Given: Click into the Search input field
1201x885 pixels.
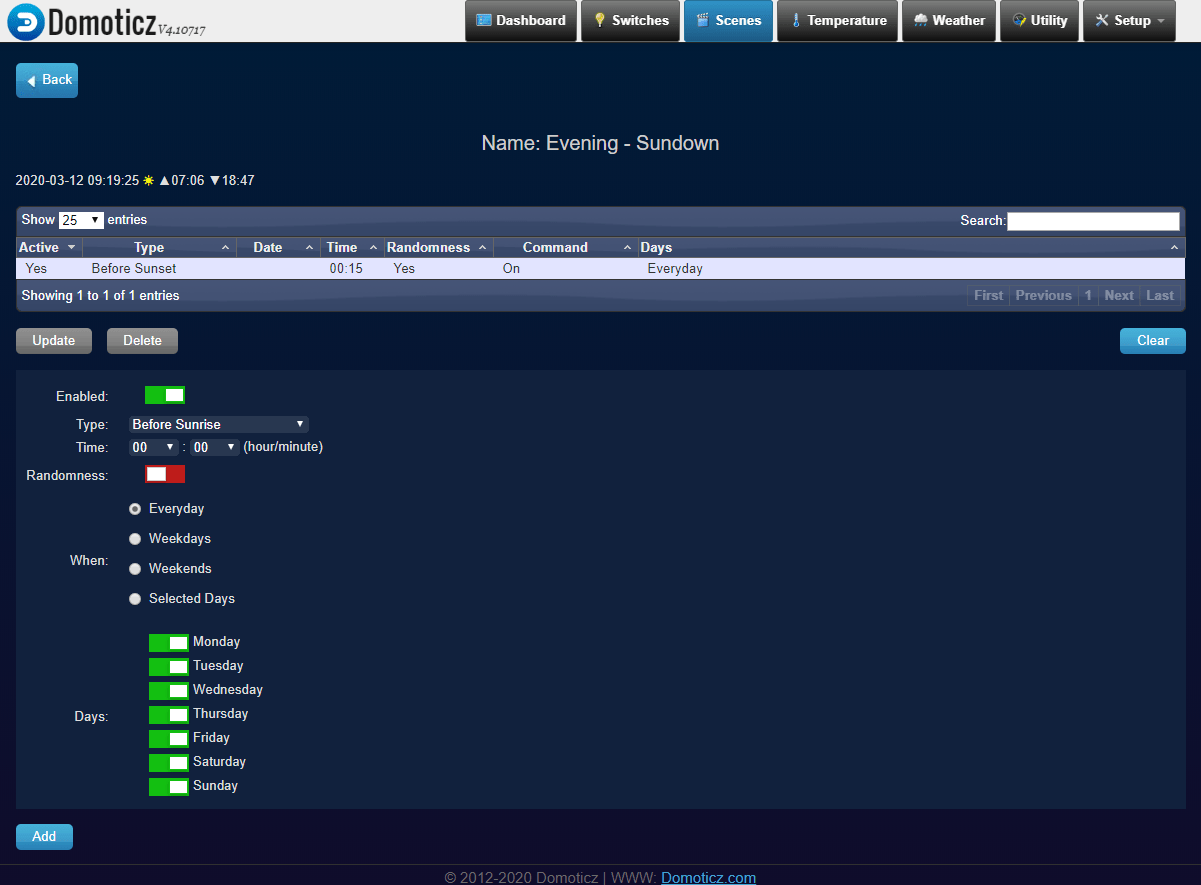Looking at the screenshot, I should pos(1092,221).
